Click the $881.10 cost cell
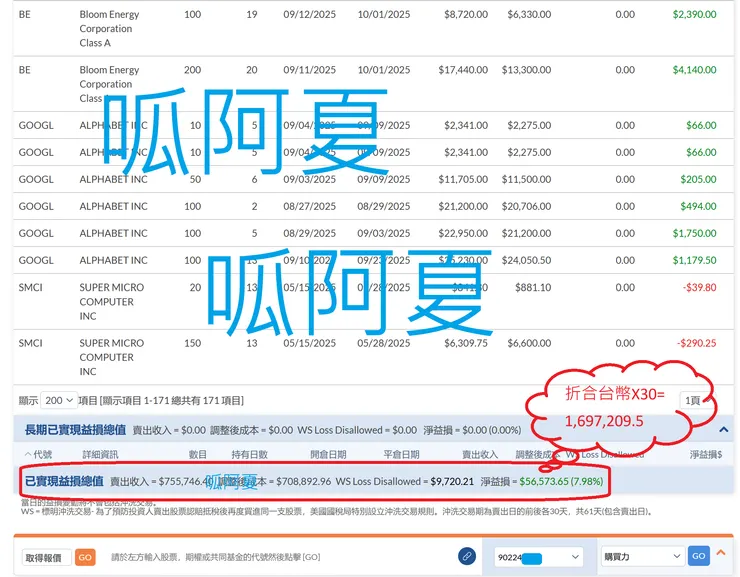The height and width of the screenshot is (577, 740). pos(533,287)
